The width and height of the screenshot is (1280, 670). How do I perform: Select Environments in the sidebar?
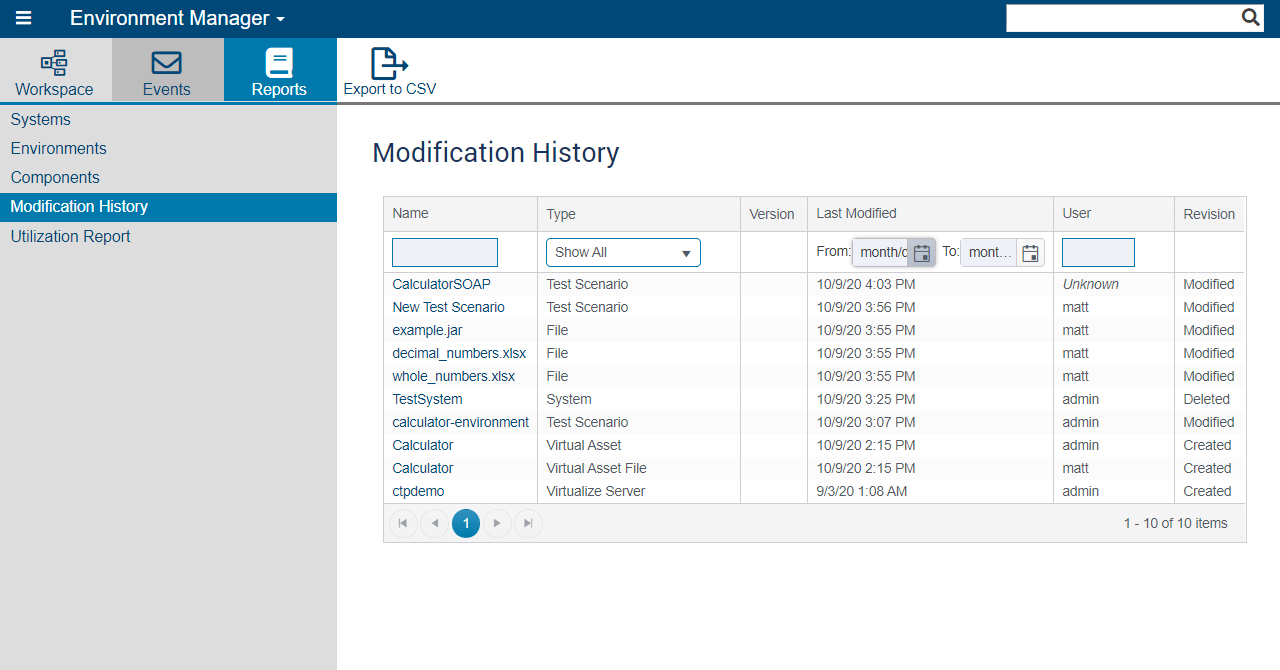pyautogui.click(x=168, y=148)
